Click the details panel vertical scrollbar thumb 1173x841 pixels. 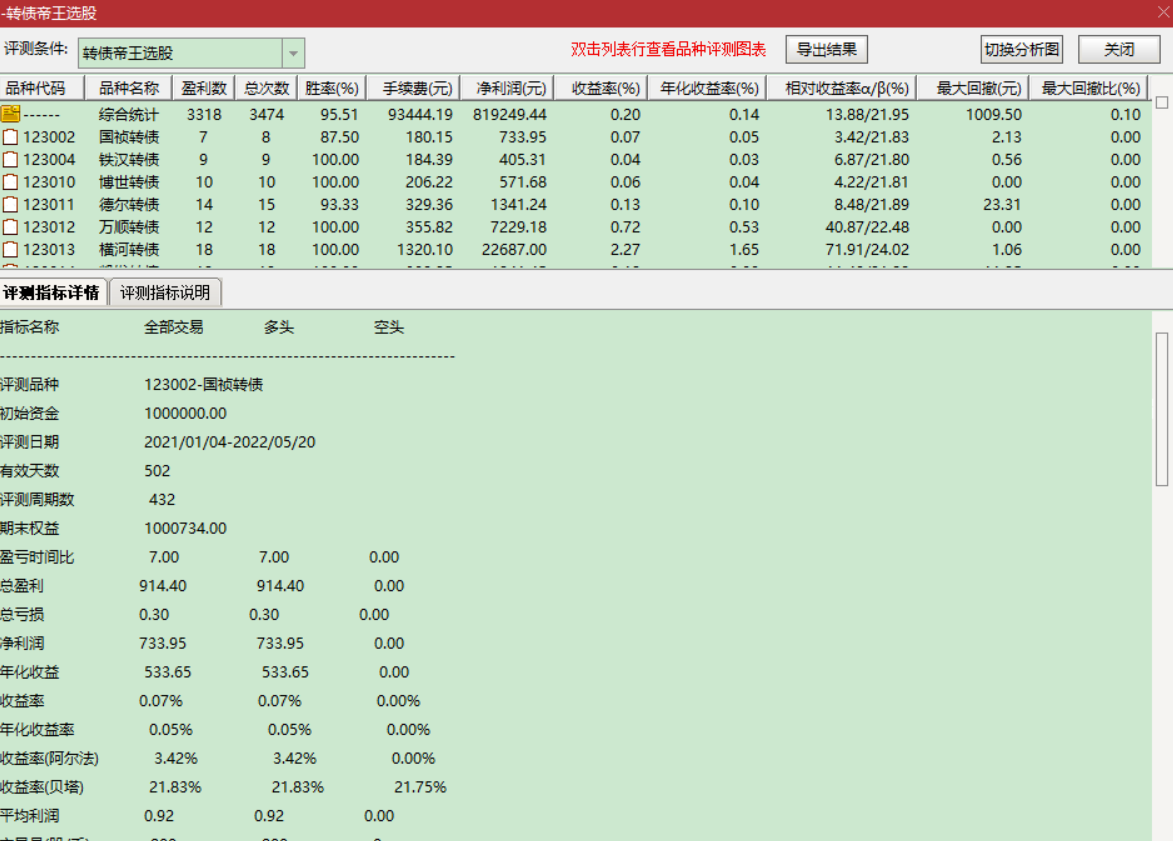pos(1162,409)
